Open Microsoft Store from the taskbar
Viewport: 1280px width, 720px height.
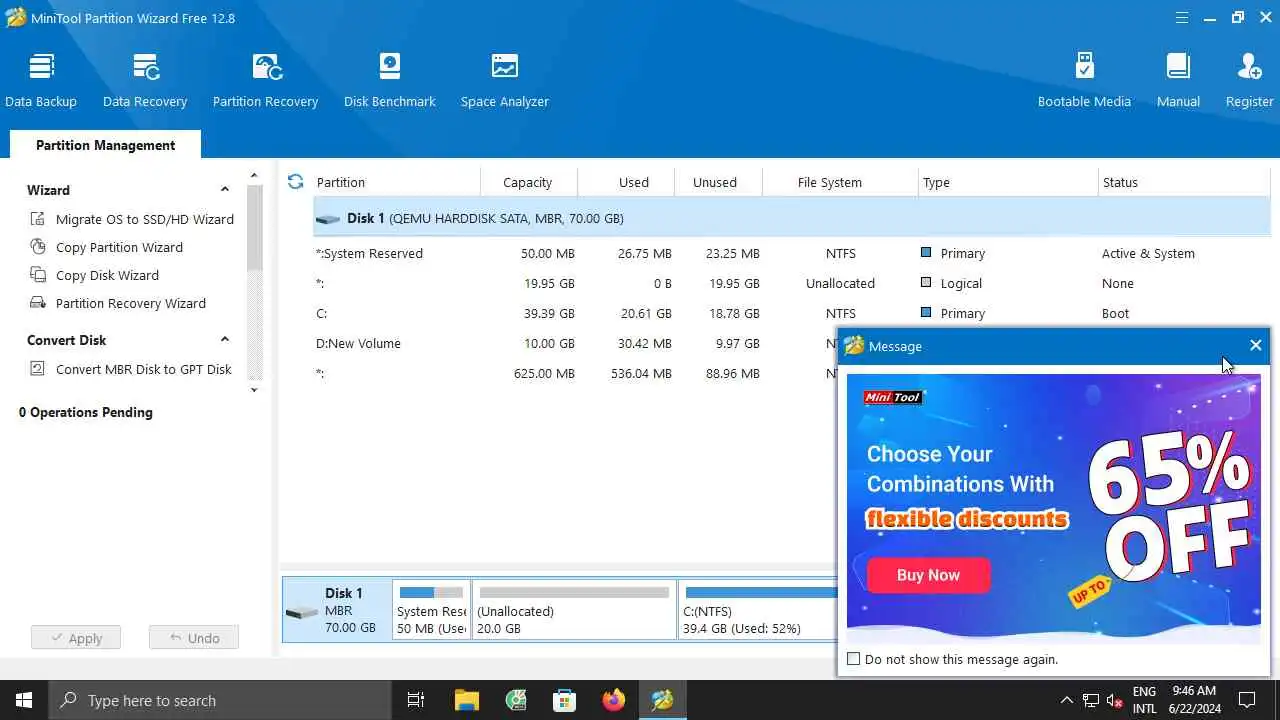tap(565, 700)
